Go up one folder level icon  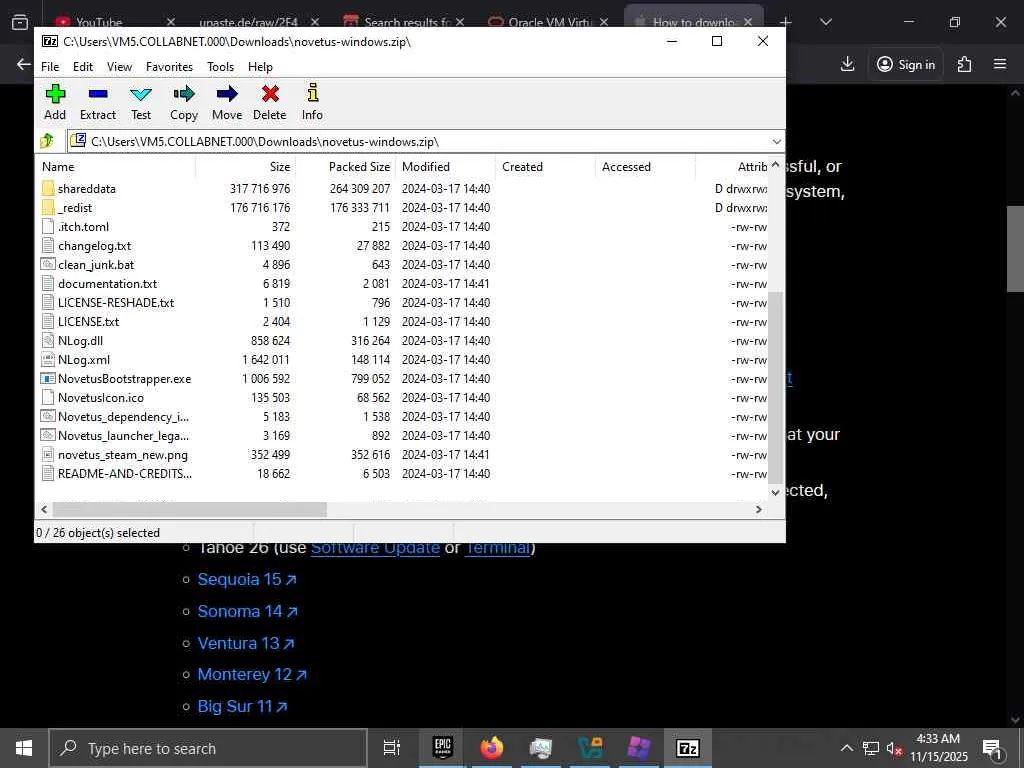(x=47, y=141)
